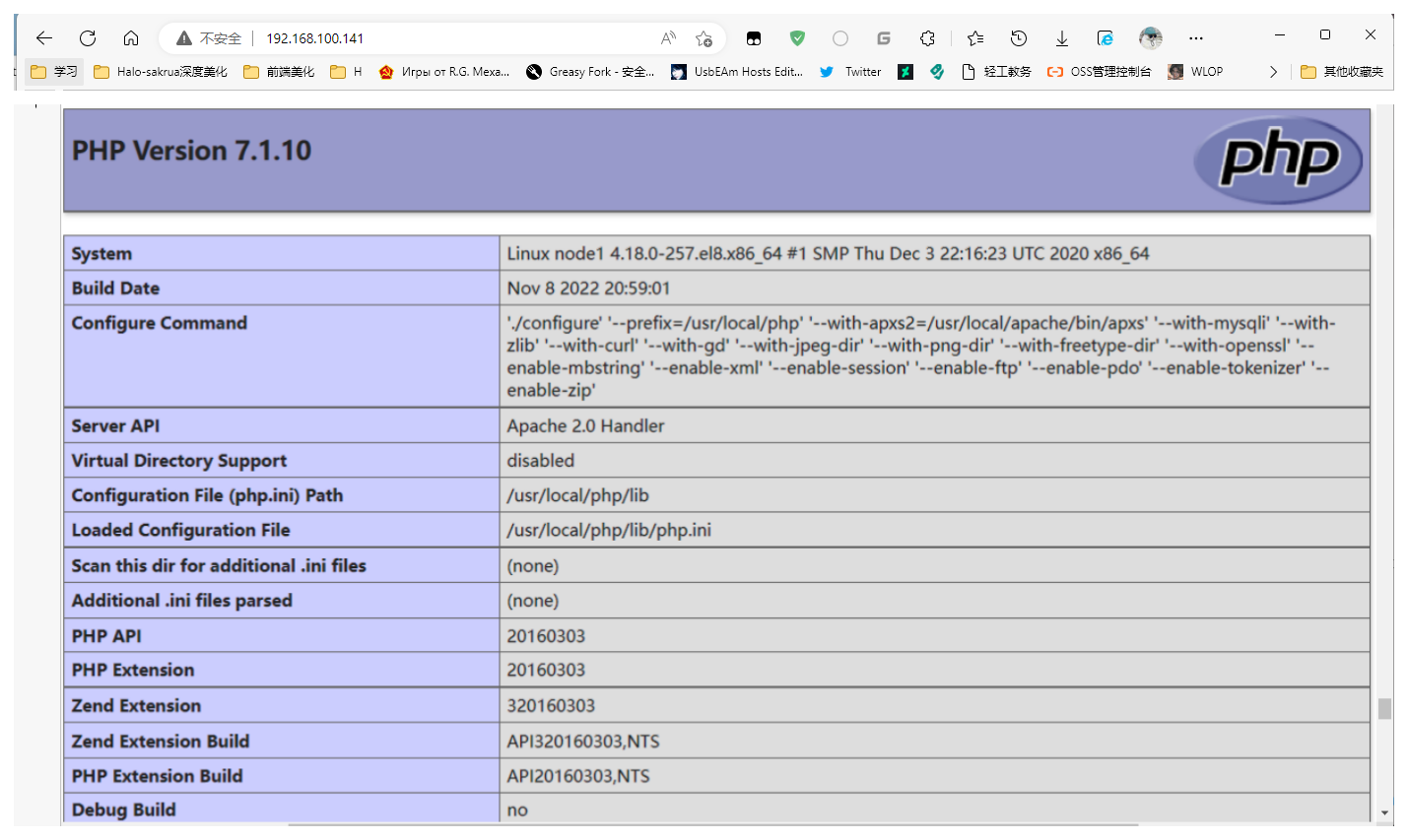Open the Игры от R.G. Меха... bookmark
This screenshot has width=1408, height=840.
tap(444, 71)
